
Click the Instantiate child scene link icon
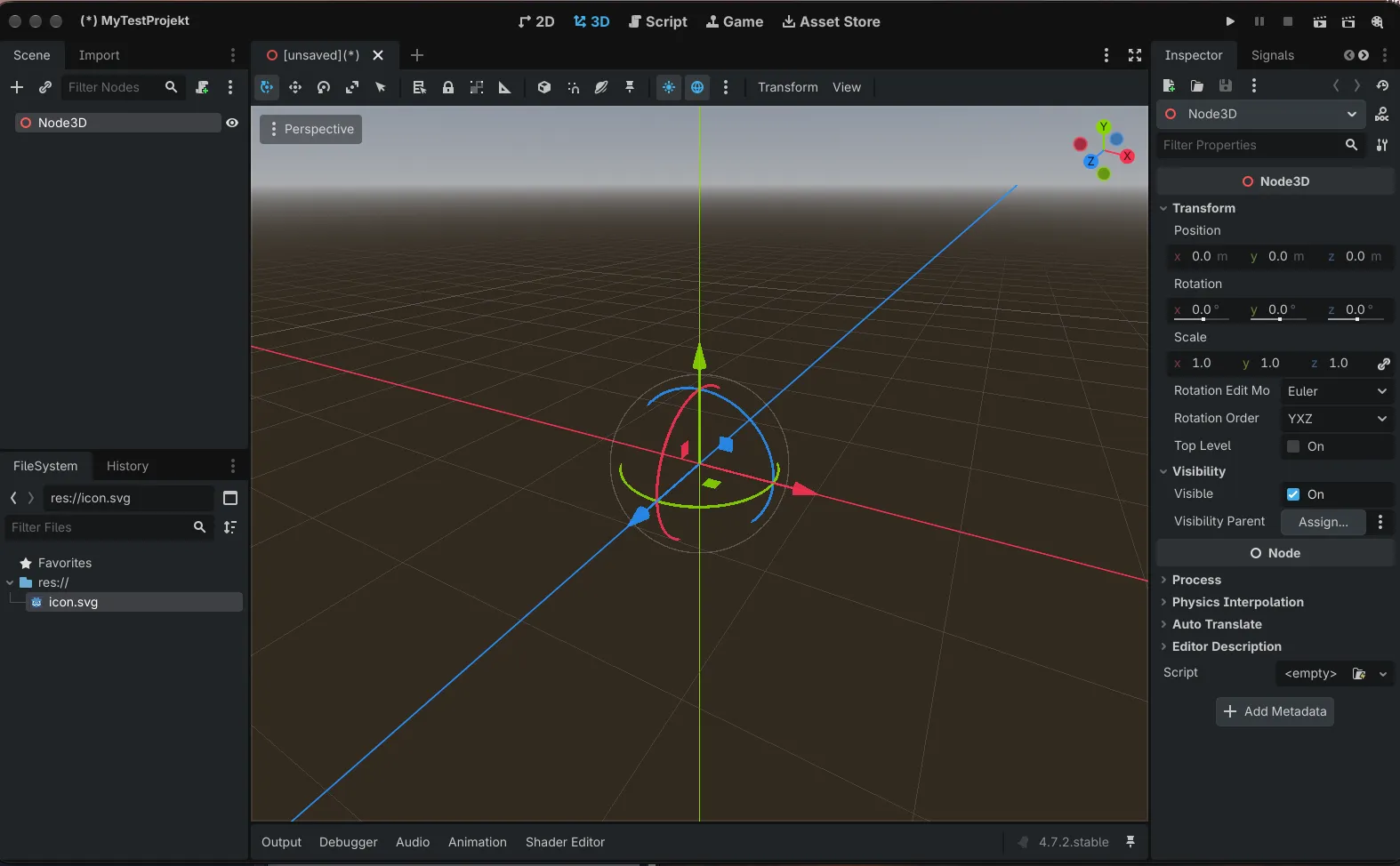(x=45, y=87)
